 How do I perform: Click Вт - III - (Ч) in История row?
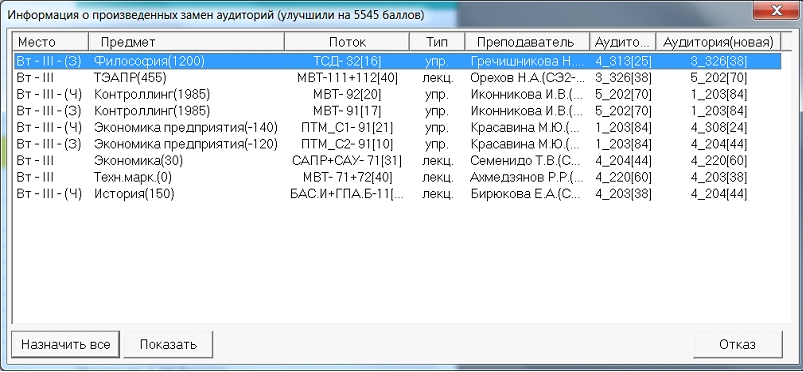pyautogui.click(x=49, y=194)
